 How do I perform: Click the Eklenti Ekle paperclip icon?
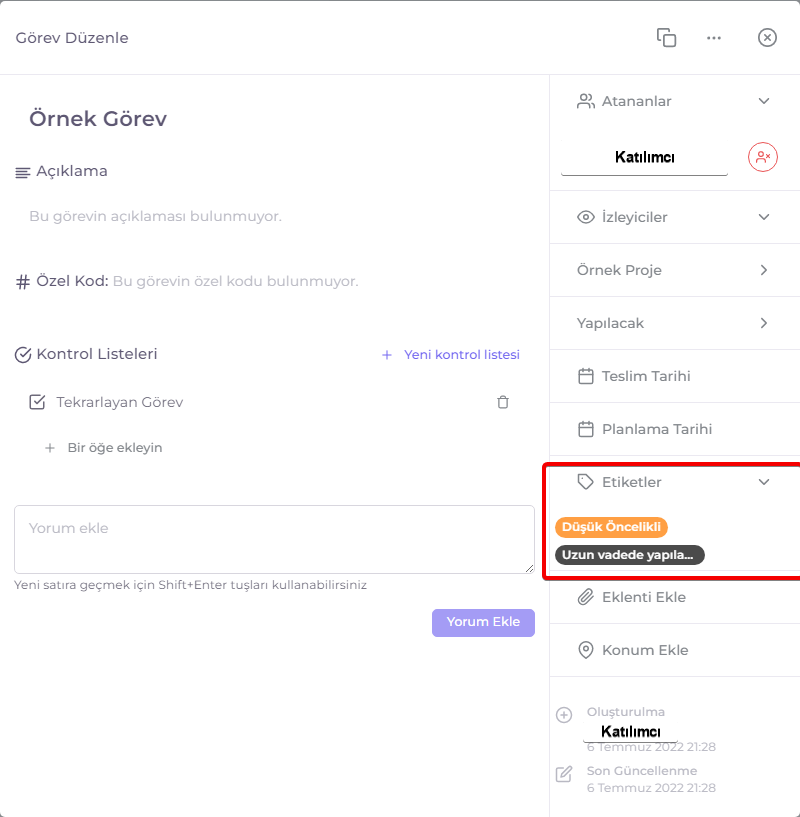[586, 597]
